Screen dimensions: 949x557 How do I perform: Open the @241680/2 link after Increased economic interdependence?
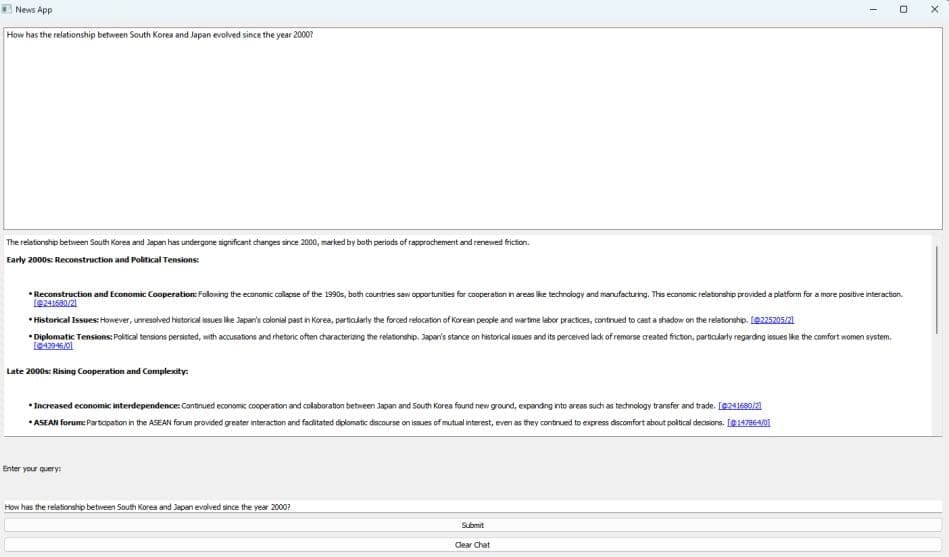click(740, 406)
